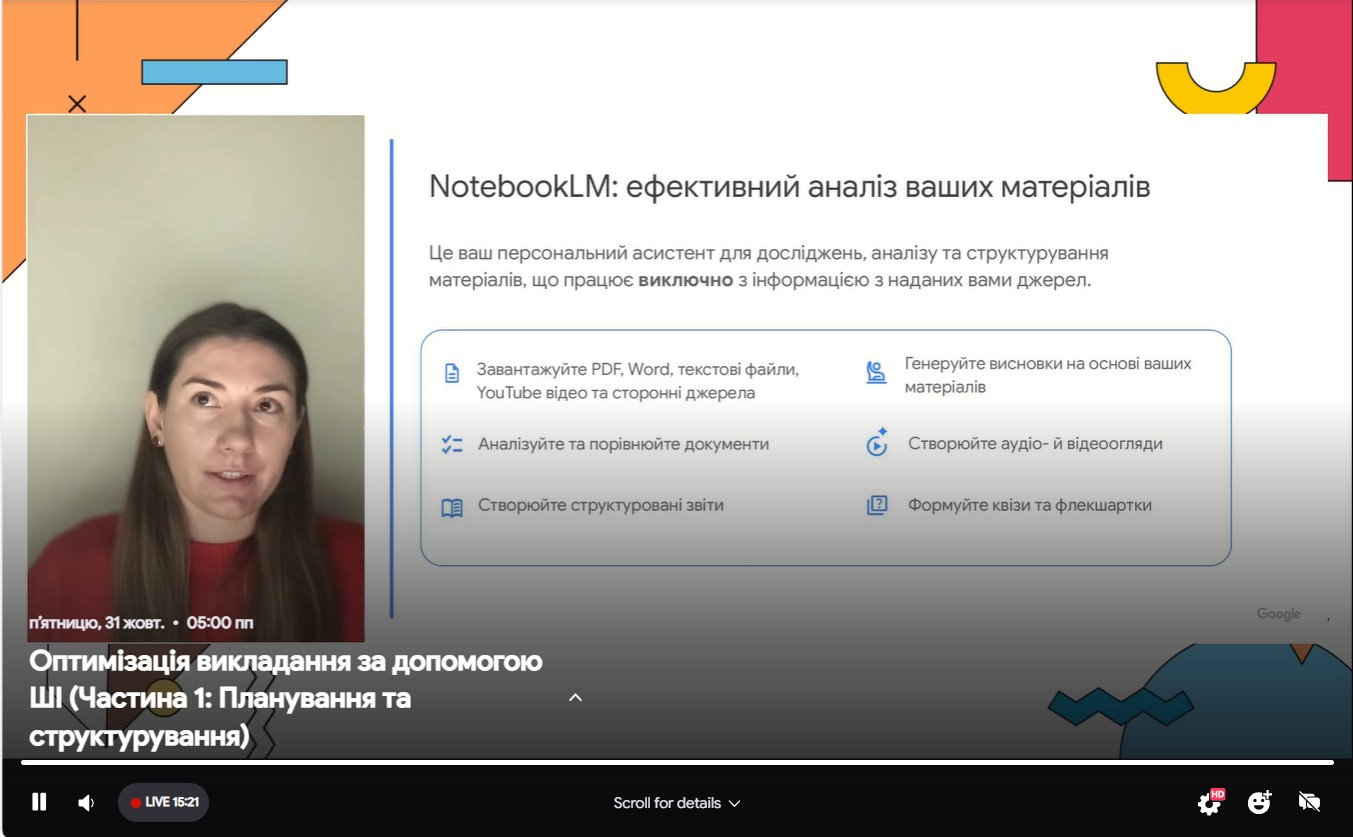The image size is (1353, 837).
Task: Mute the stream volume
Action: tap(87, 802)
